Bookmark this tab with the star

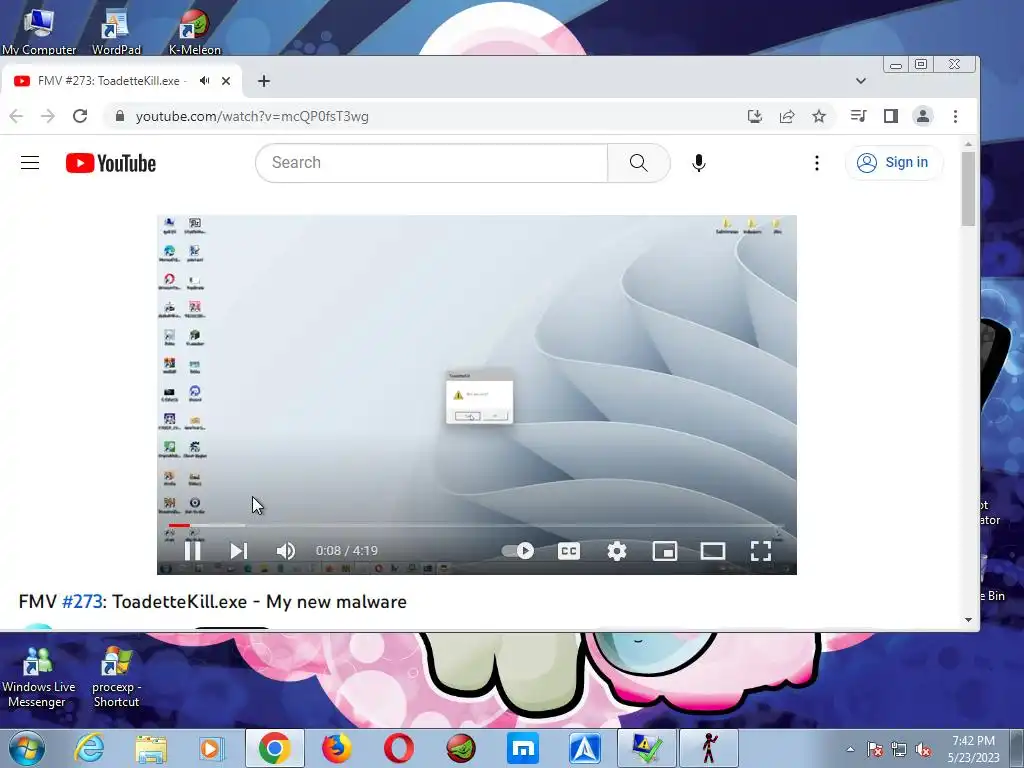click(x=819, y=116)
